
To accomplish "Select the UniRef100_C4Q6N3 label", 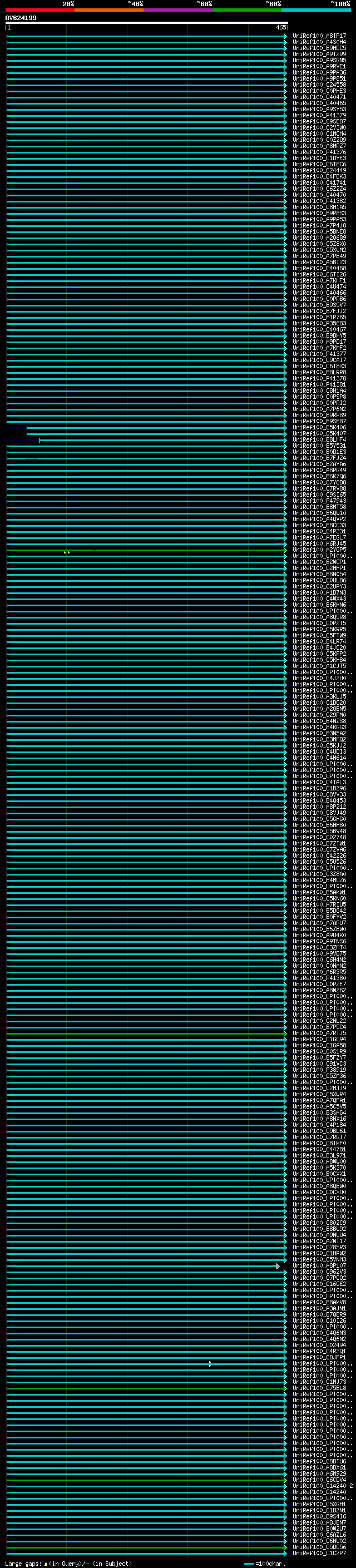I will coord(319,1334).
